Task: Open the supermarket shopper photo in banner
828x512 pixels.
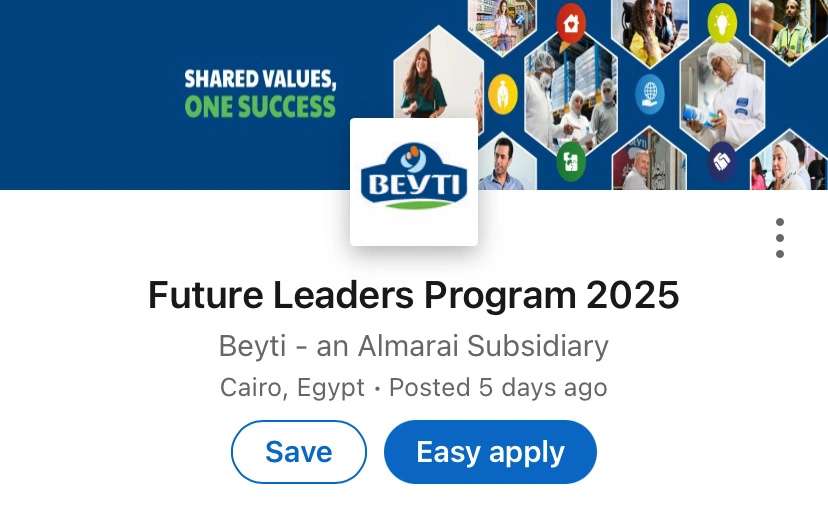Action: coord(502,22)
